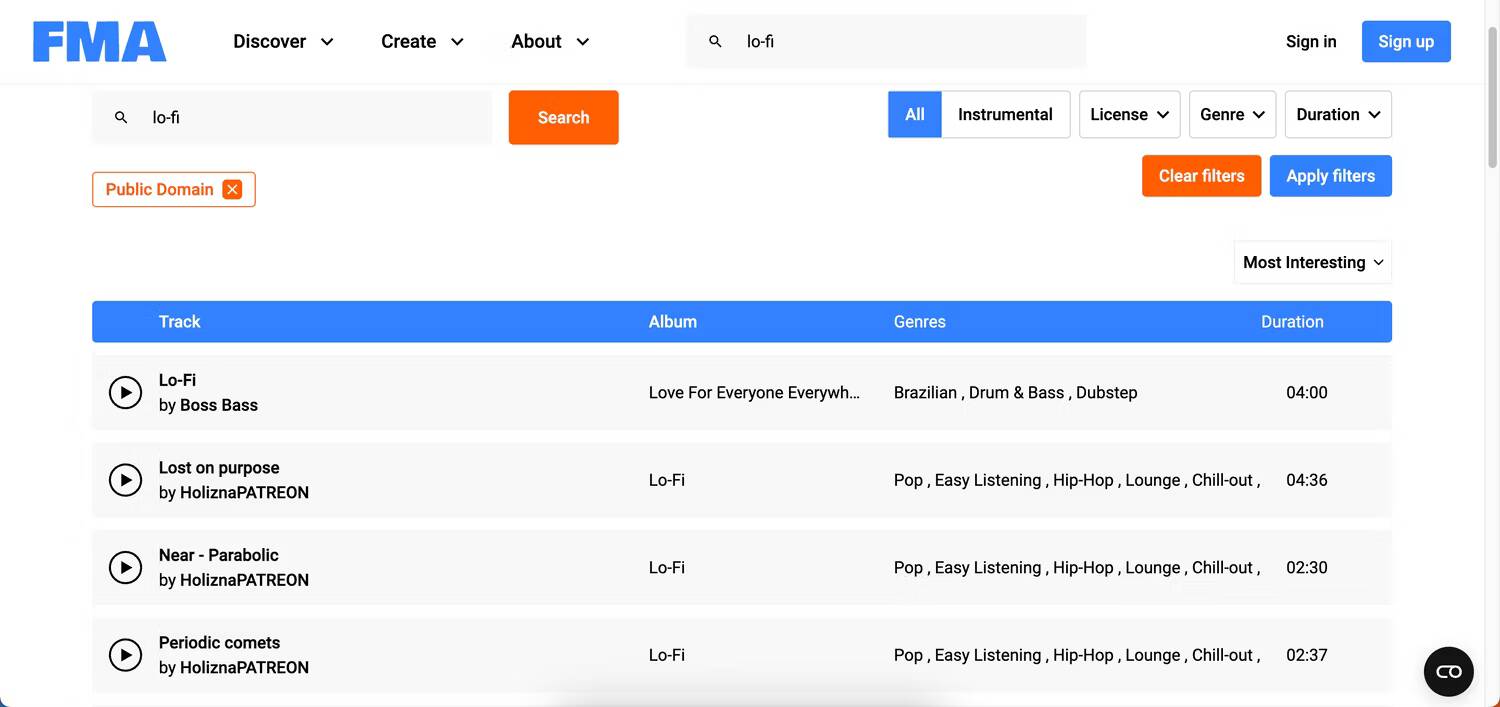The width and height of the screenshot is (1500, 707).
Task: Open the Create menu
Action: (422, 42)
